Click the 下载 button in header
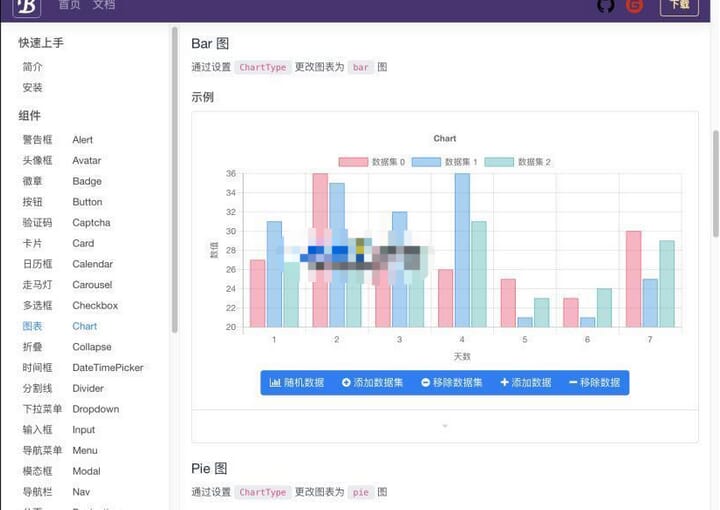Screen dimensions: 720x510 point(680,6)
